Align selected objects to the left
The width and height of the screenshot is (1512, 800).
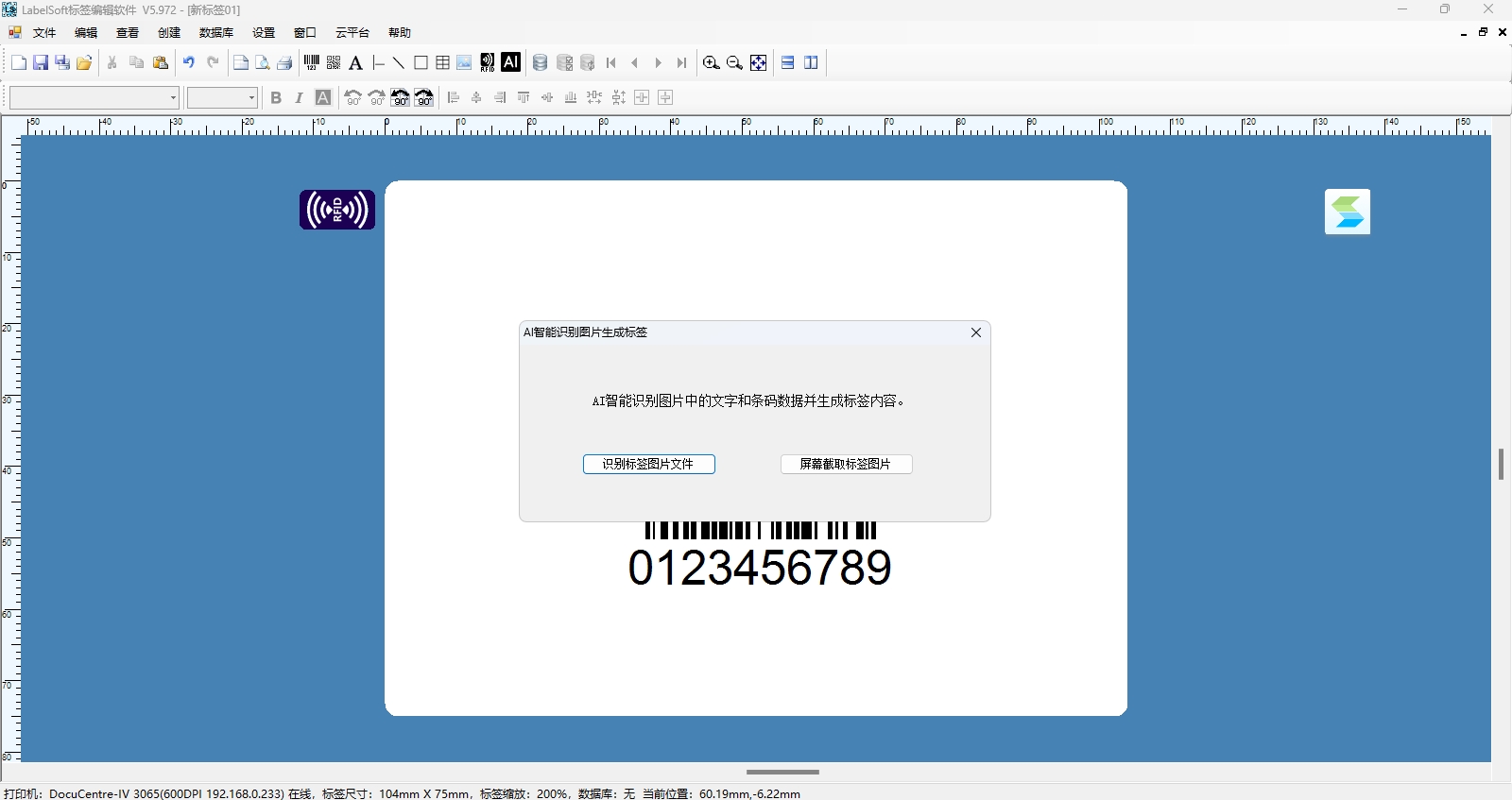pos(454,97)
